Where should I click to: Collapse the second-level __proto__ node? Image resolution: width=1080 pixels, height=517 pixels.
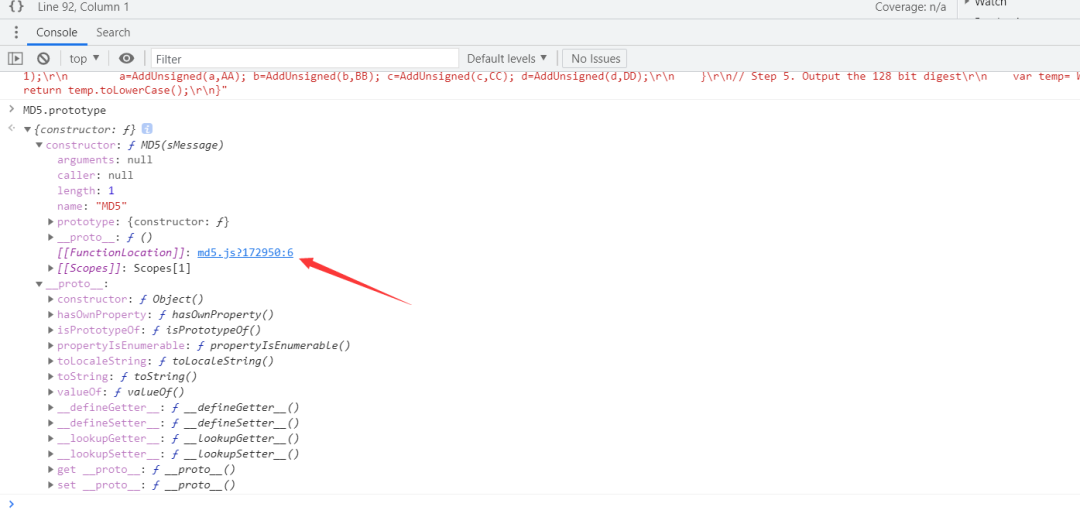[39, 284]
